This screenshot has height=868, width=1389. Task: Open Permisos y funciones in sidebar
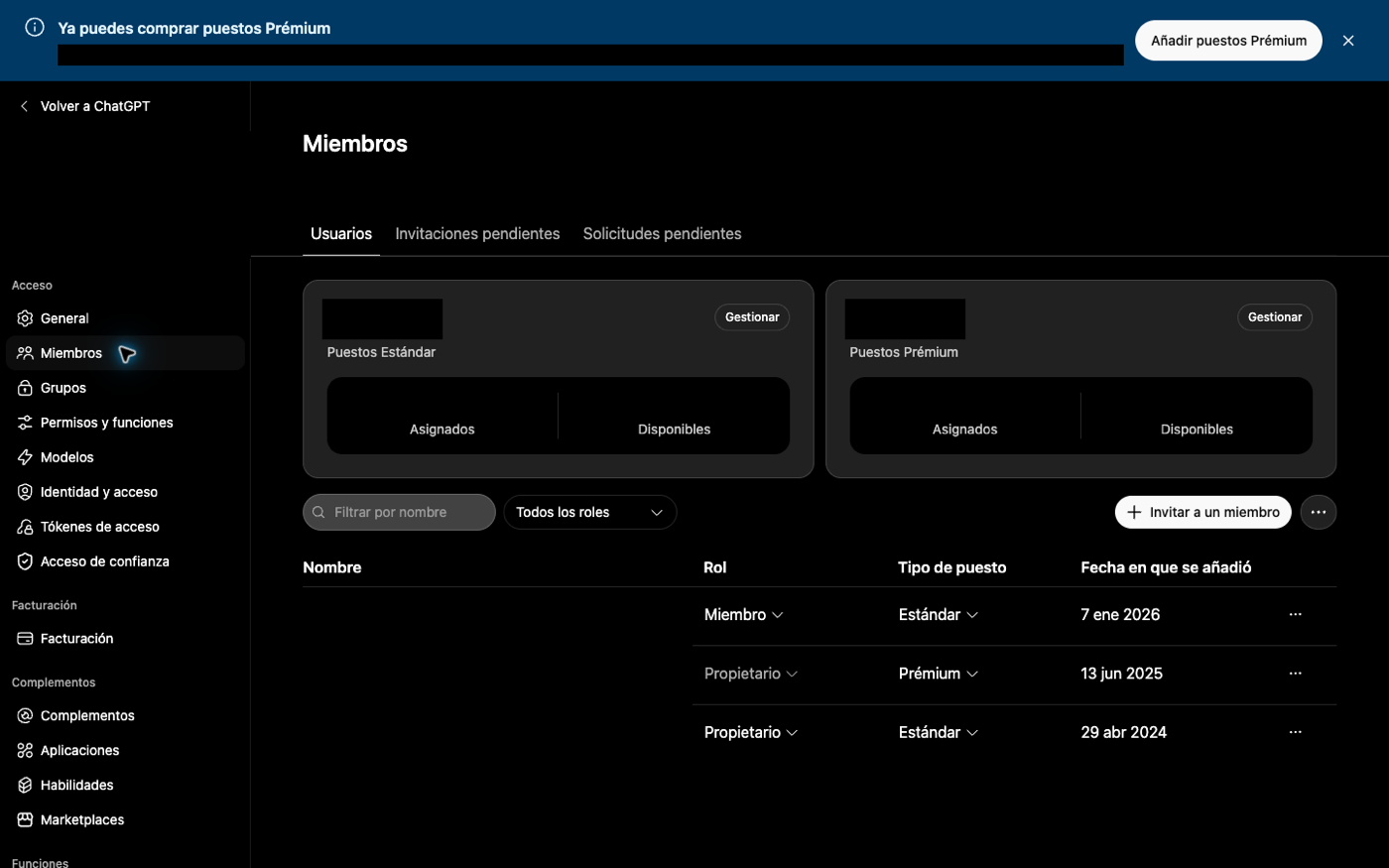pyautogui.click(x=125, y=423)
